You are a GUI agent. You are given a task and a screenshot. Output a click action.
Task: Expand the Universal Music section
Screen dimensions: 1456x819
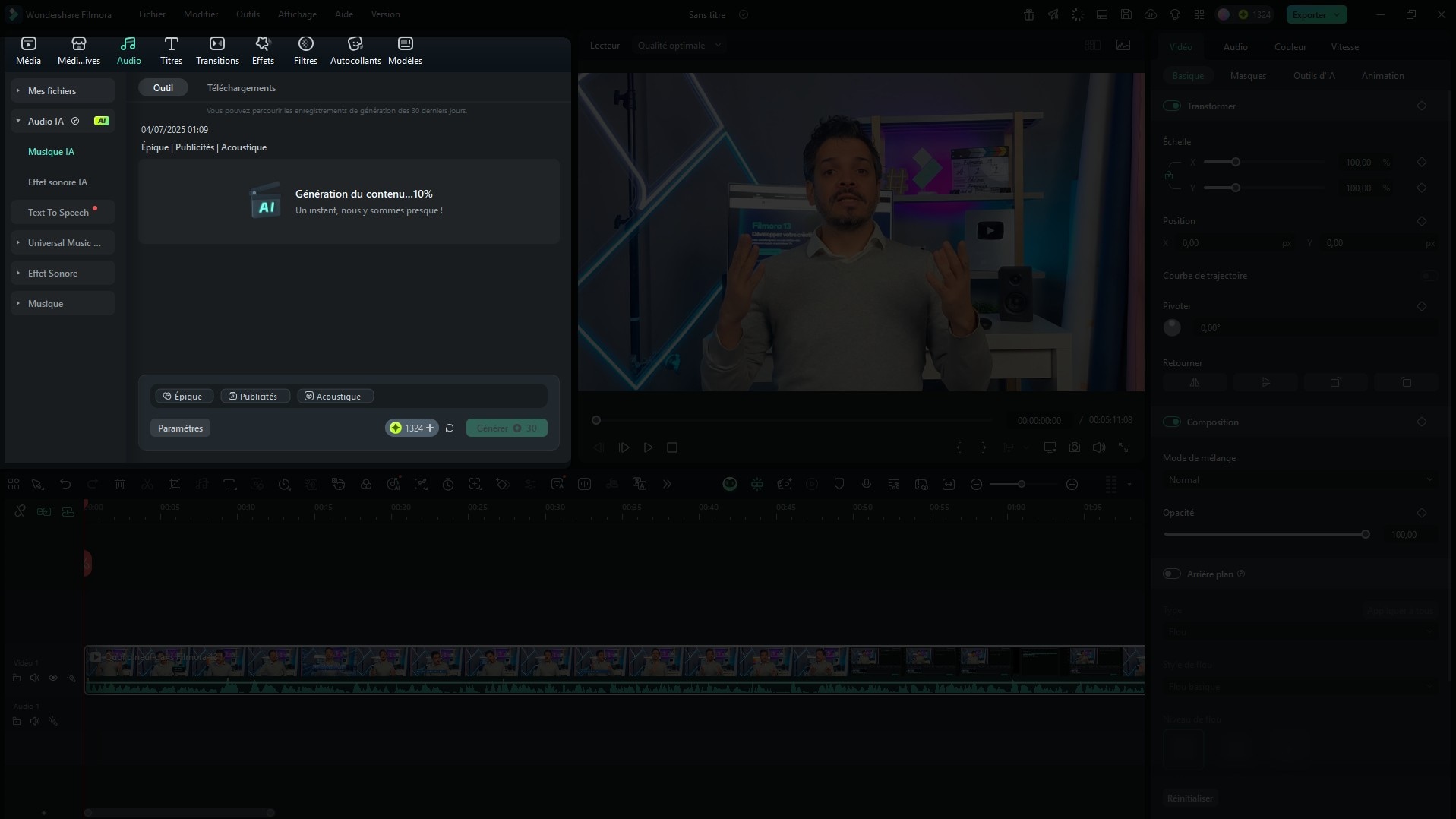pyautogui.click(x=63, y=242)
